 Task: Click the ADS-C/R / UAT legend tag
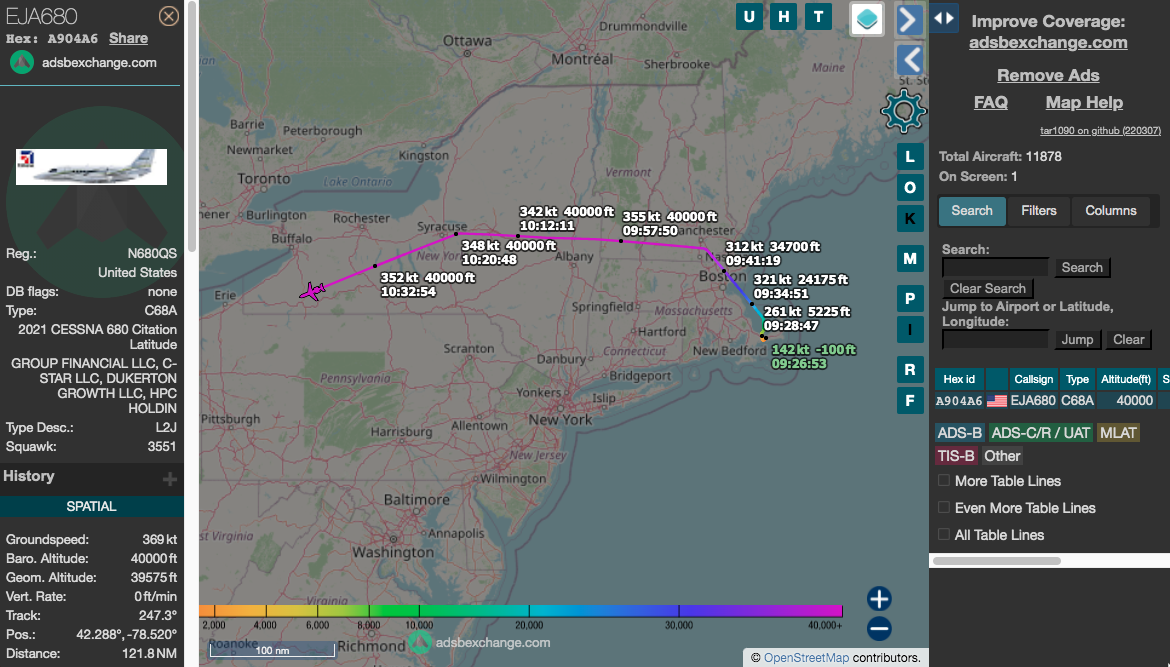click(x=1041, y=433)
